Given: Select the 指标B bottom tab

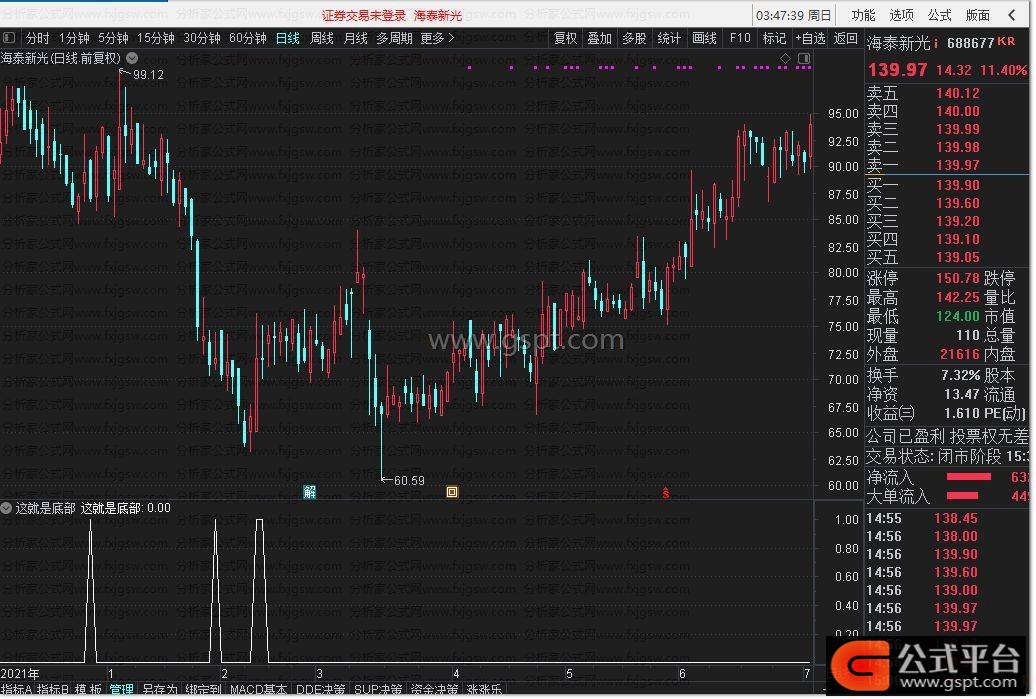Looking at the screenshot, I should pos(53,690).
